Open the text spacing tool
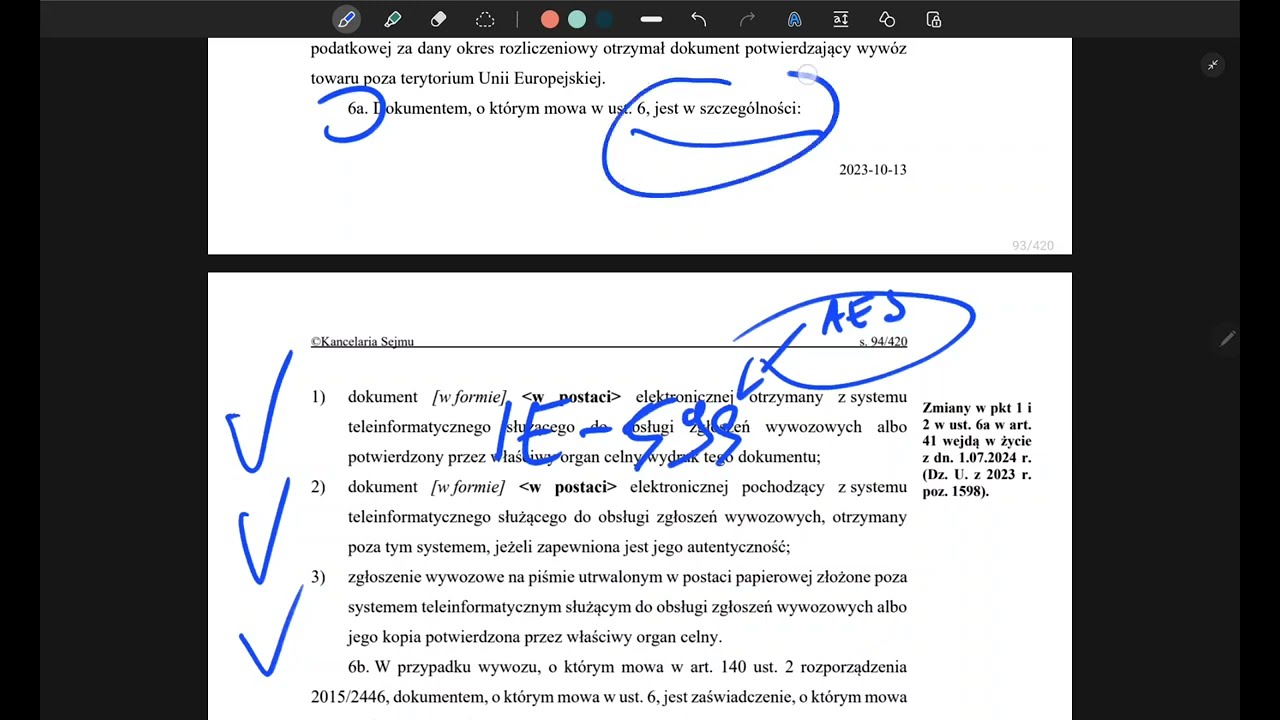Image resolution: width=1280 pixels, height=720 pixels. (840, 19)
